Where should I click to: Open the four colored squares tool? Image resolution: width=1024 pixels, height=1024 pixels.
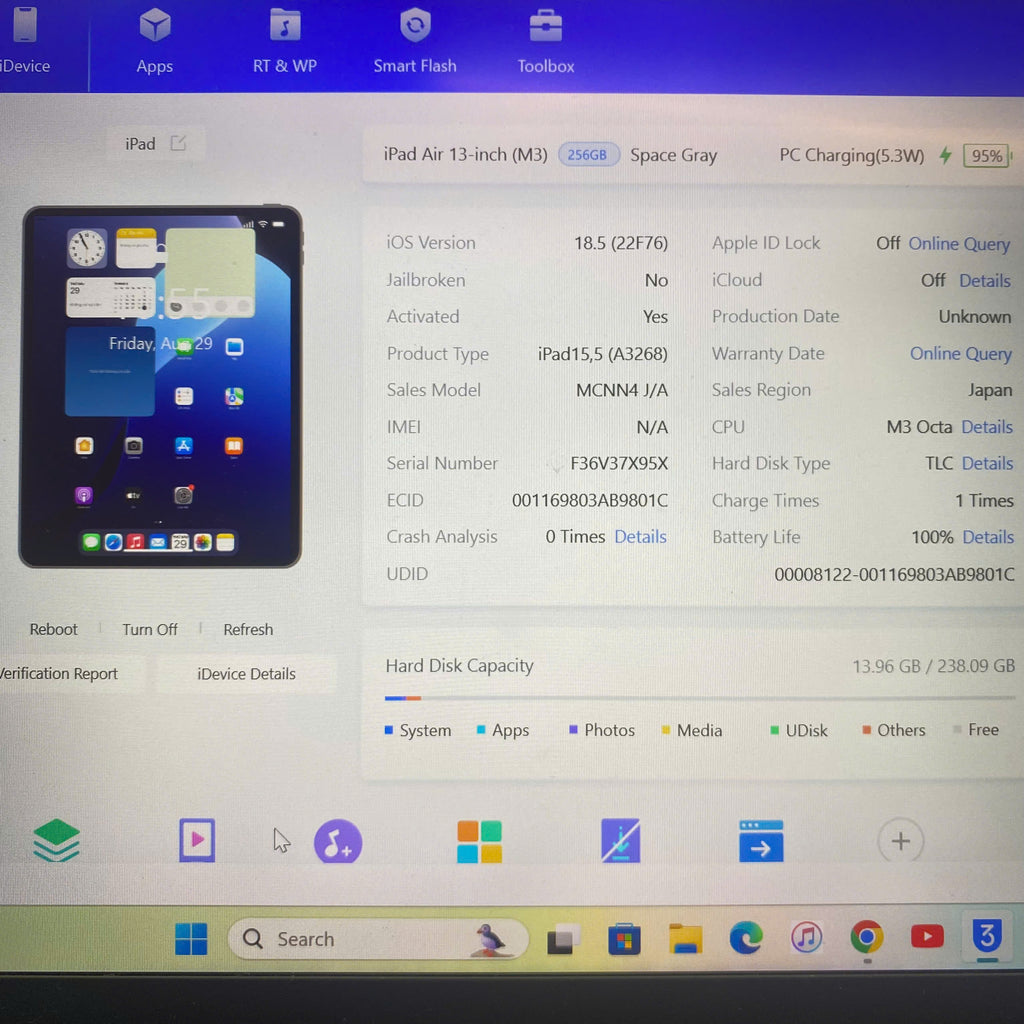point(479,842)
